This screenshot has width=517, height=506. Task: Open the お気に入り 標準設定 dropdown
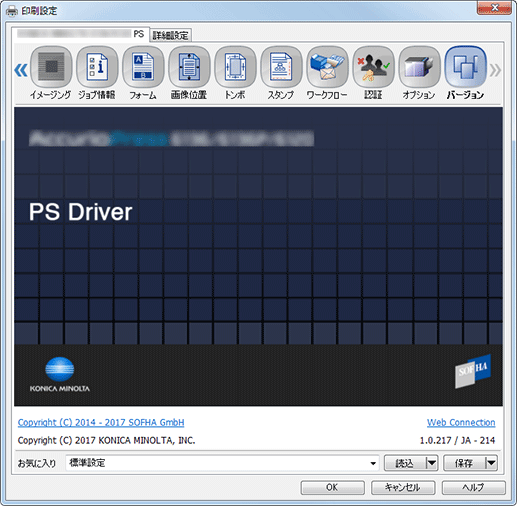point(222,463)
